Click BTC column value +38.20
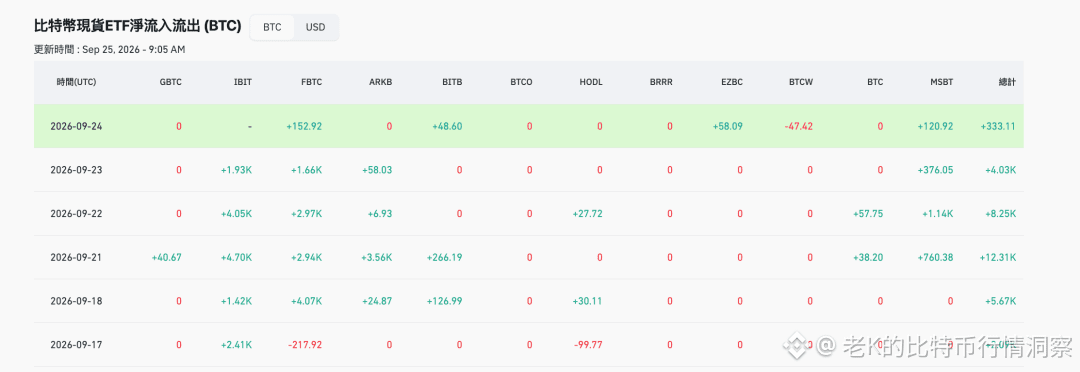 868,257
